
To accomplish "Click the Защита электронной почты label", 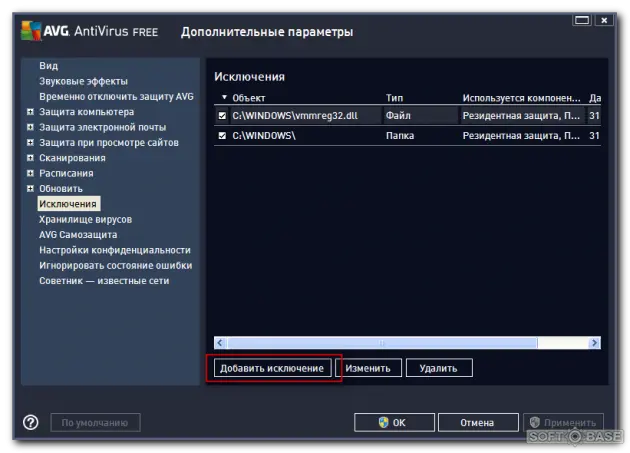I will pyautogui.click(x=102, y=127).
